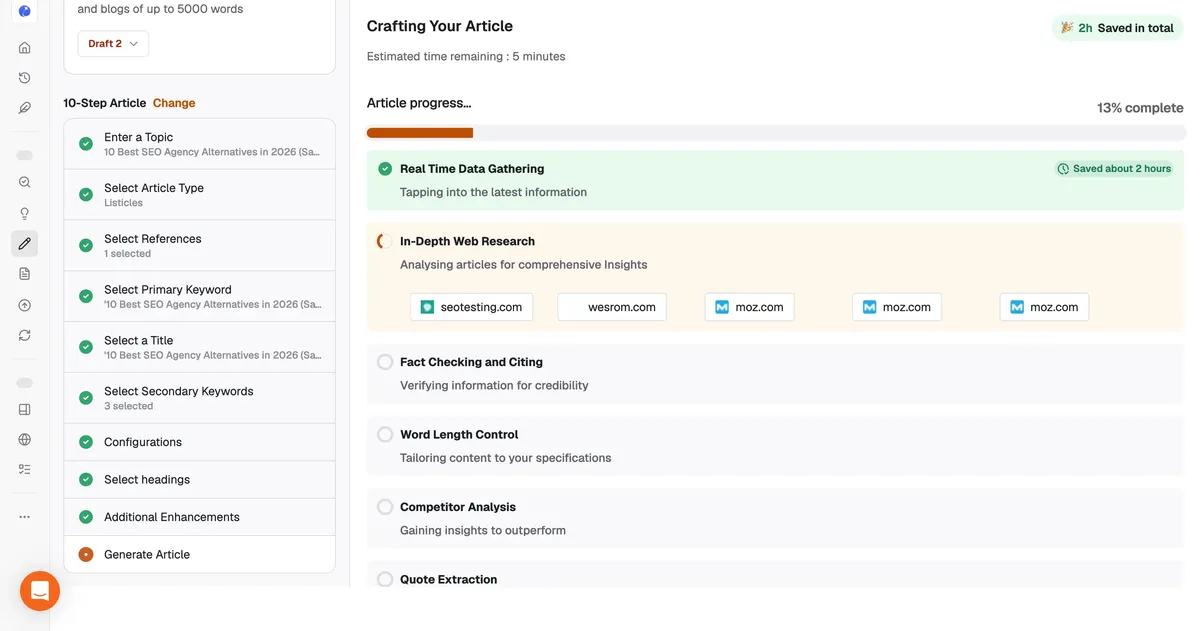Image resolution: width=1200 pixels, height=631 pixels.
Task: Click the Estimated time remaining text
Action: [x=466, y=57]
